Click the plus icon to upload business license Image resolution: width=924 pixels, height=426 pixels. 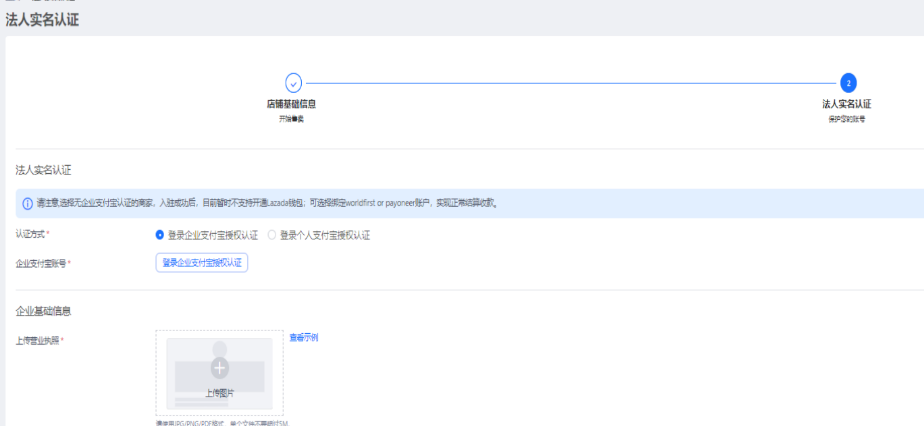pyautogui.click(x=220, y=368)
